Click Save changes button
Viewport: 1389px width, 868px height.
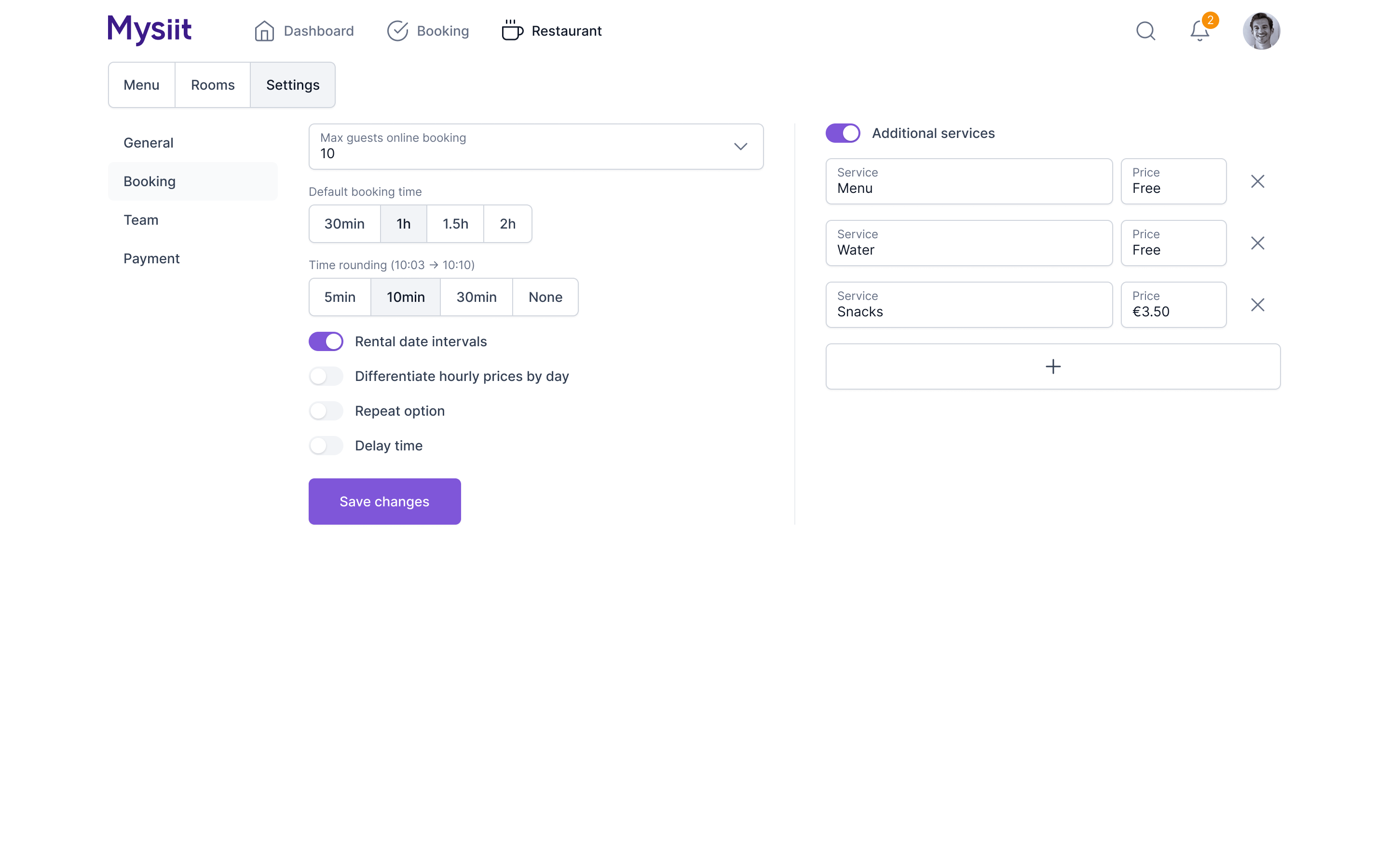pyautogui.click(x=384, y=502)
